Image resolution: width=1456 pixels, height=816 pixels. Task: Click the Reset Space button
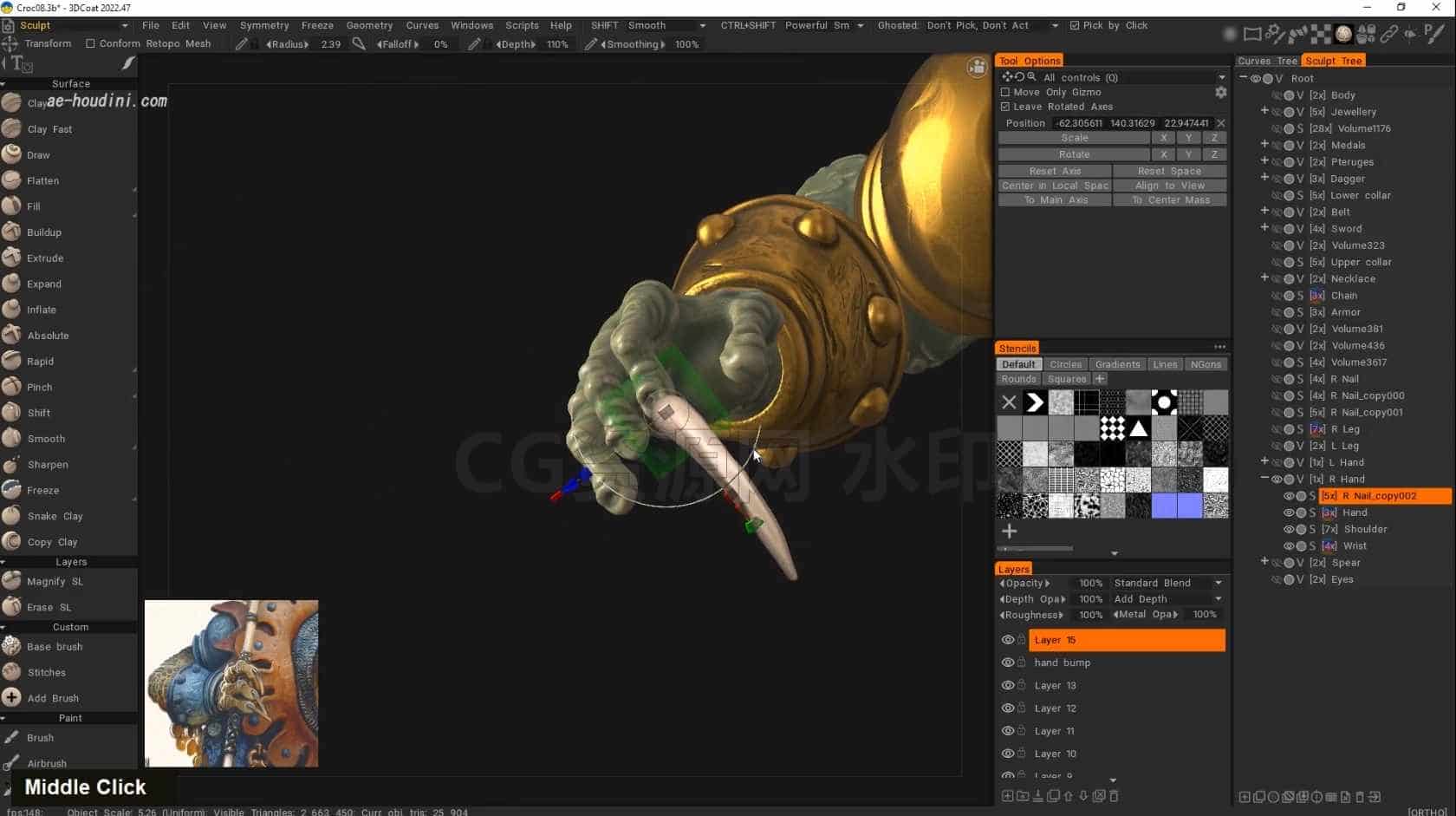pos(1169,171)
